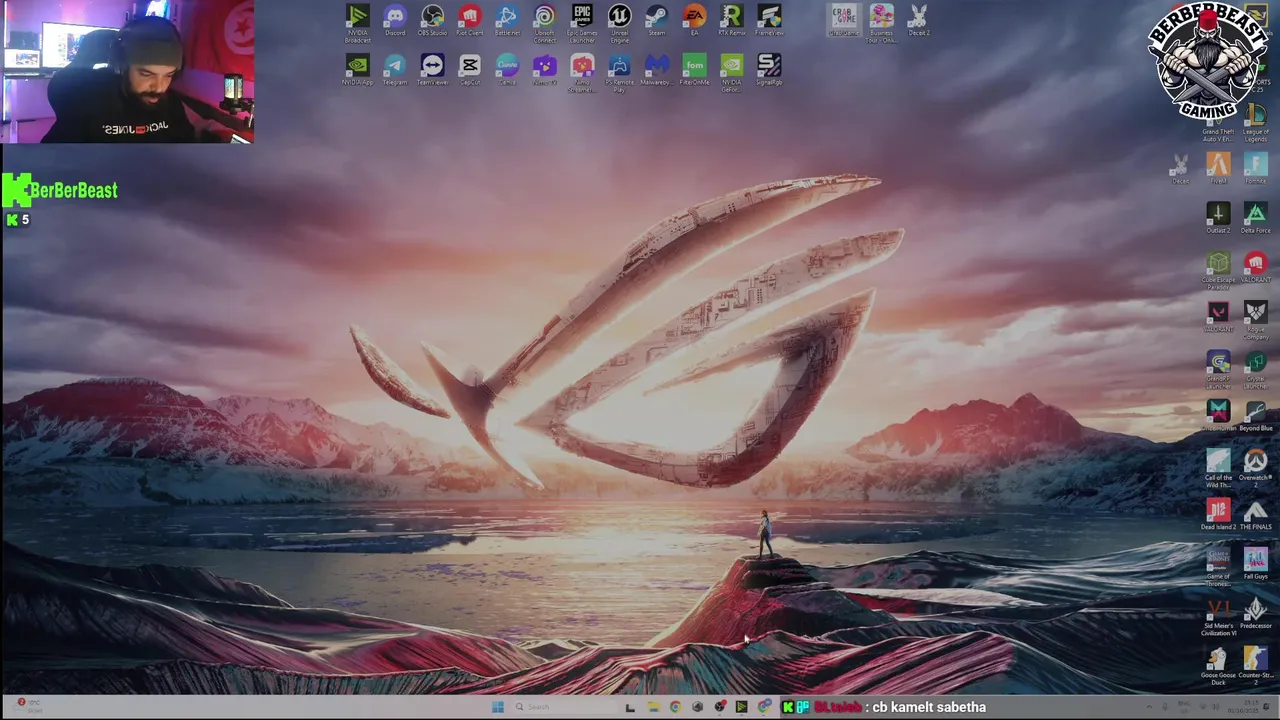Screen dimensions: 1280x720
Task: Open the Fortnite shortcut
Action: (1256, 168)
